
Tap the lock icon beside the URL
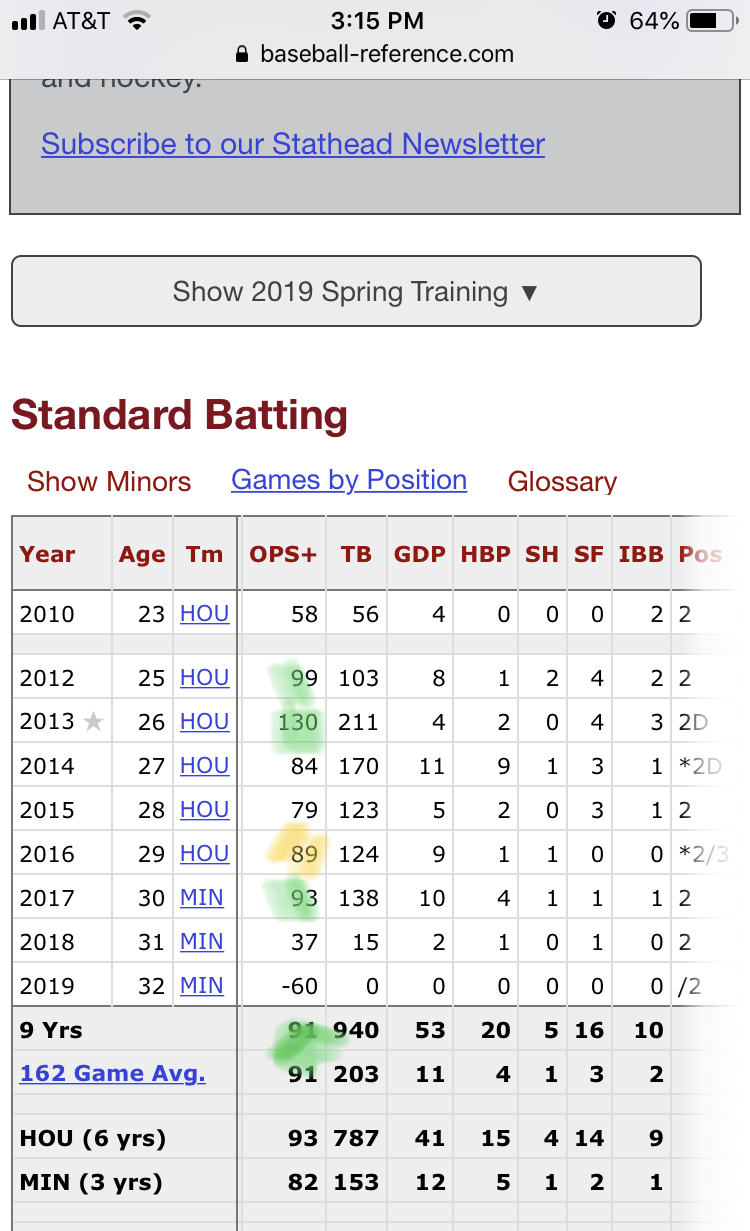pyautogui.click(x=241, y=54)
